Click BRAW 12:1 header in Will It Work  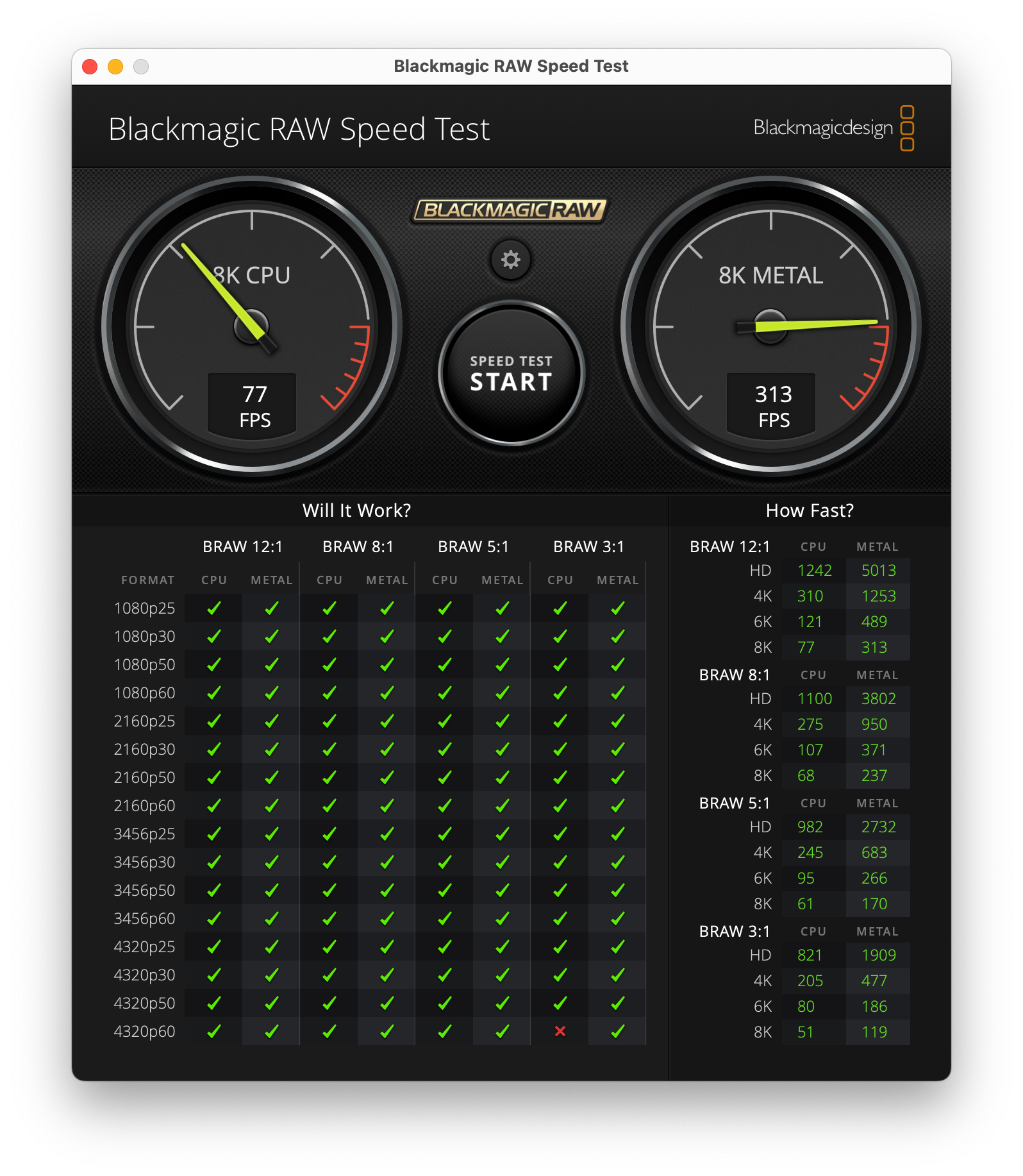[243, 546]
